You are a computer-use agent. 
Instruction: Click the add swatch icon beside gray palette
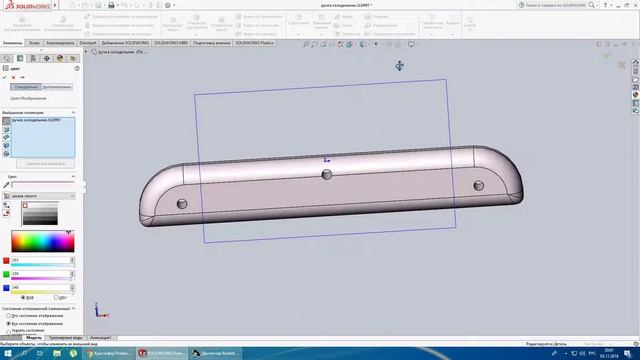point(6,206)
